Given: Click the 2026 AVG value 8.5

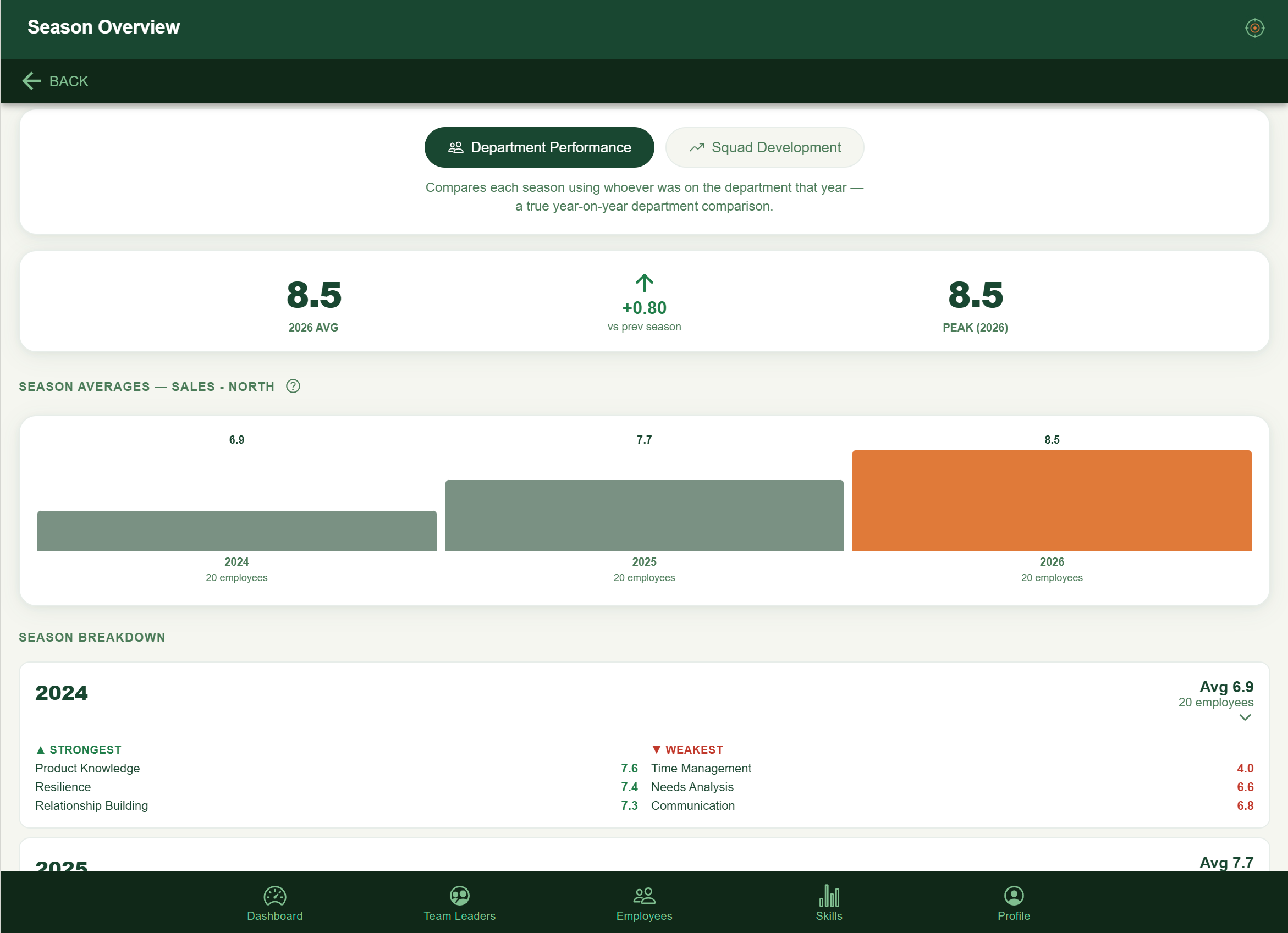Looking at the screenshot, I should pyautogui.click(x=313, y=295).
